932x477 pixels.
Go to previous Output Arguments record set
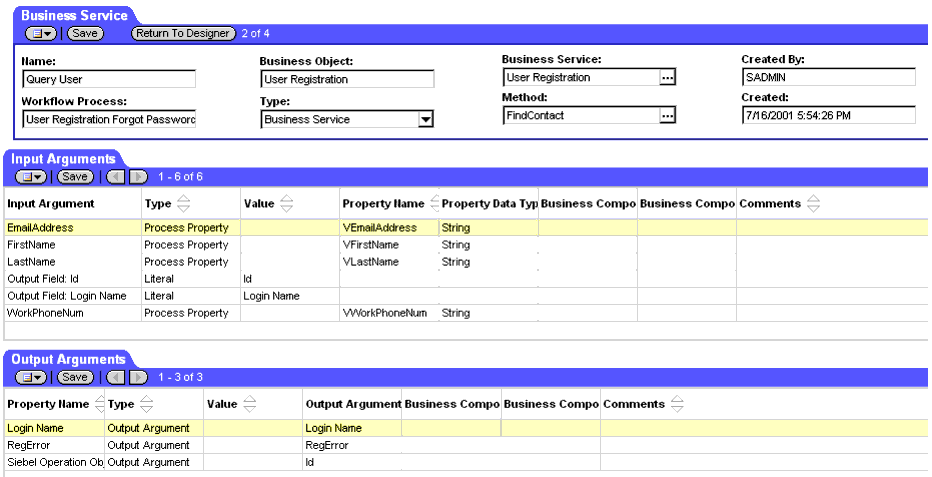(x=116, y=377)
